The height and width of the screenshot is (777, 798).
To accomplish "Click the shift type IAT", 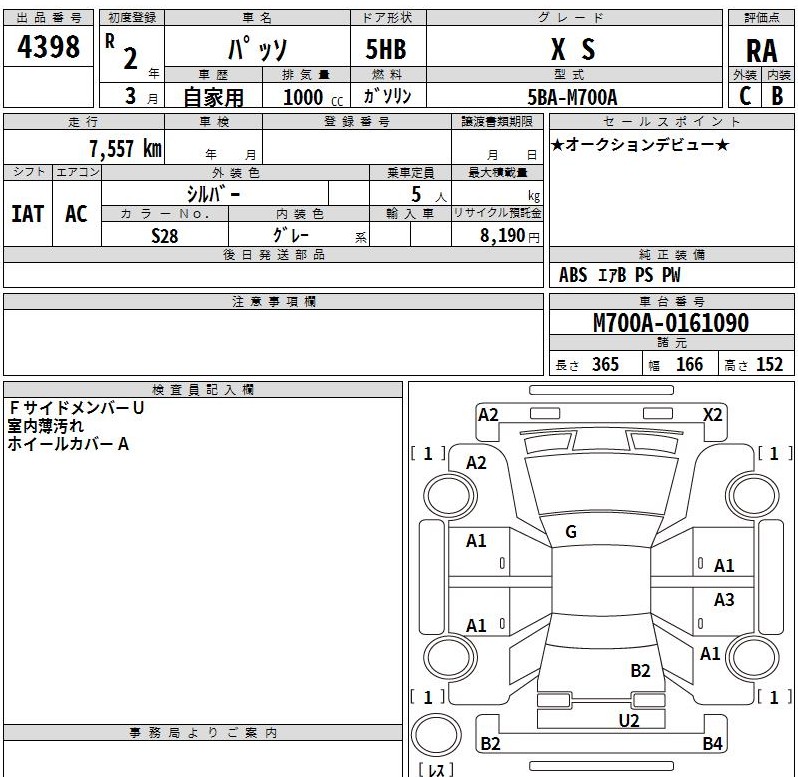I will click(27, 214).
